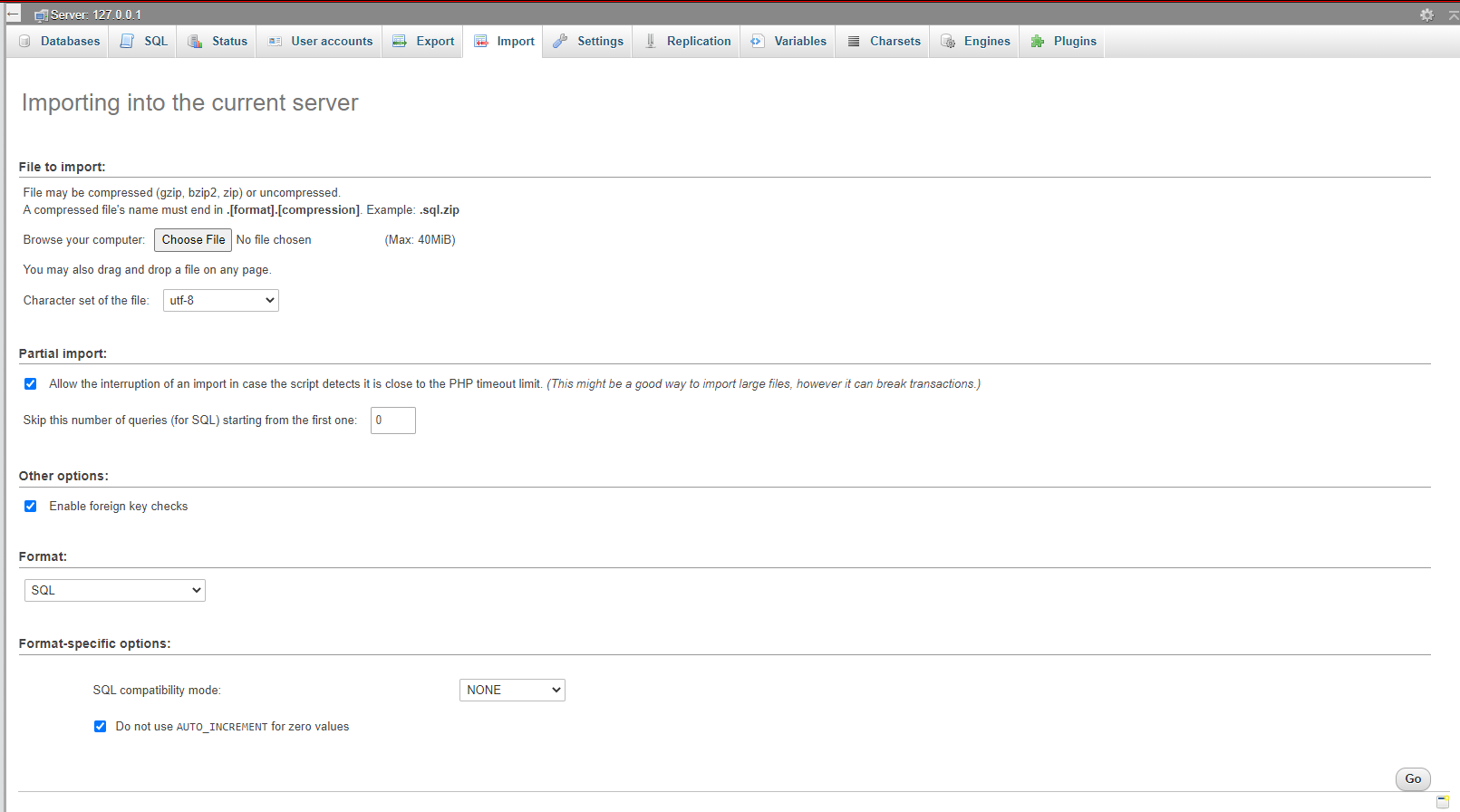Expand the SQL format dropdown
Screen dimensions: 1460x812
pyautogui.click(x=115, y=591)
